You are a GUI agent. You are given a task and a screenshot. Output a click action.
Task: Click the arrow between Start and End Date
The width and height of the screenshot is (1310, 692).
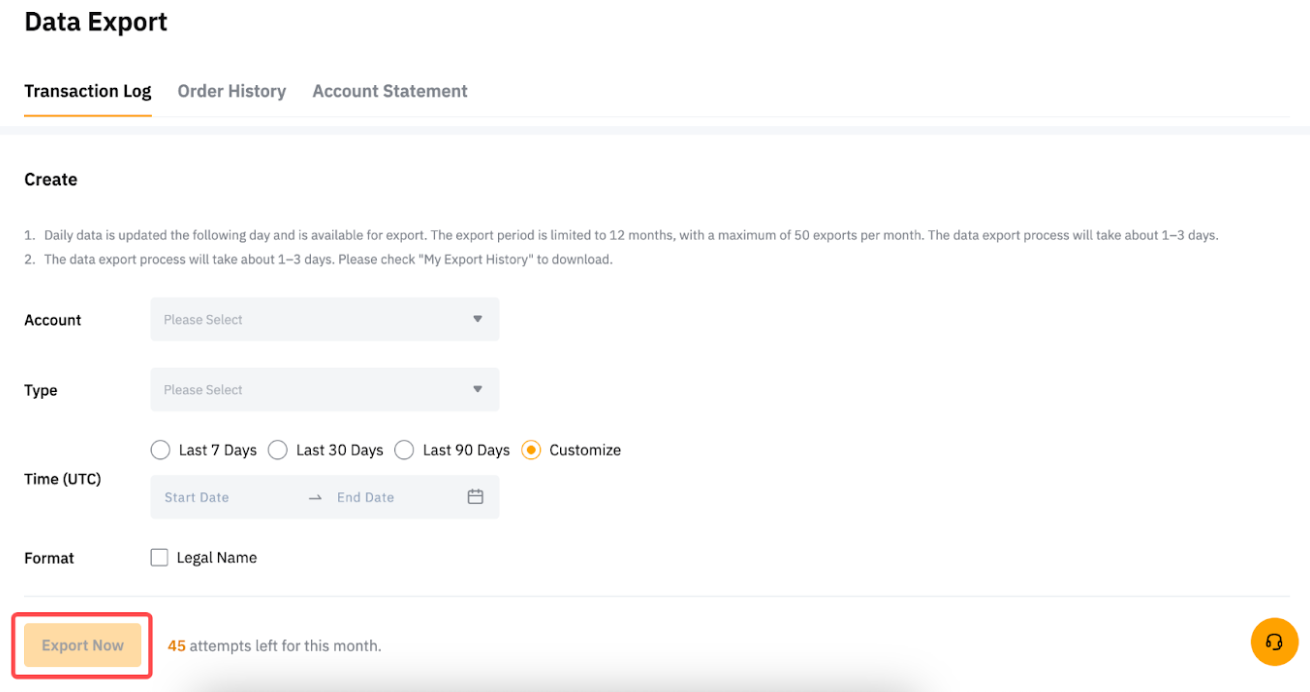[x=315, y=498]
